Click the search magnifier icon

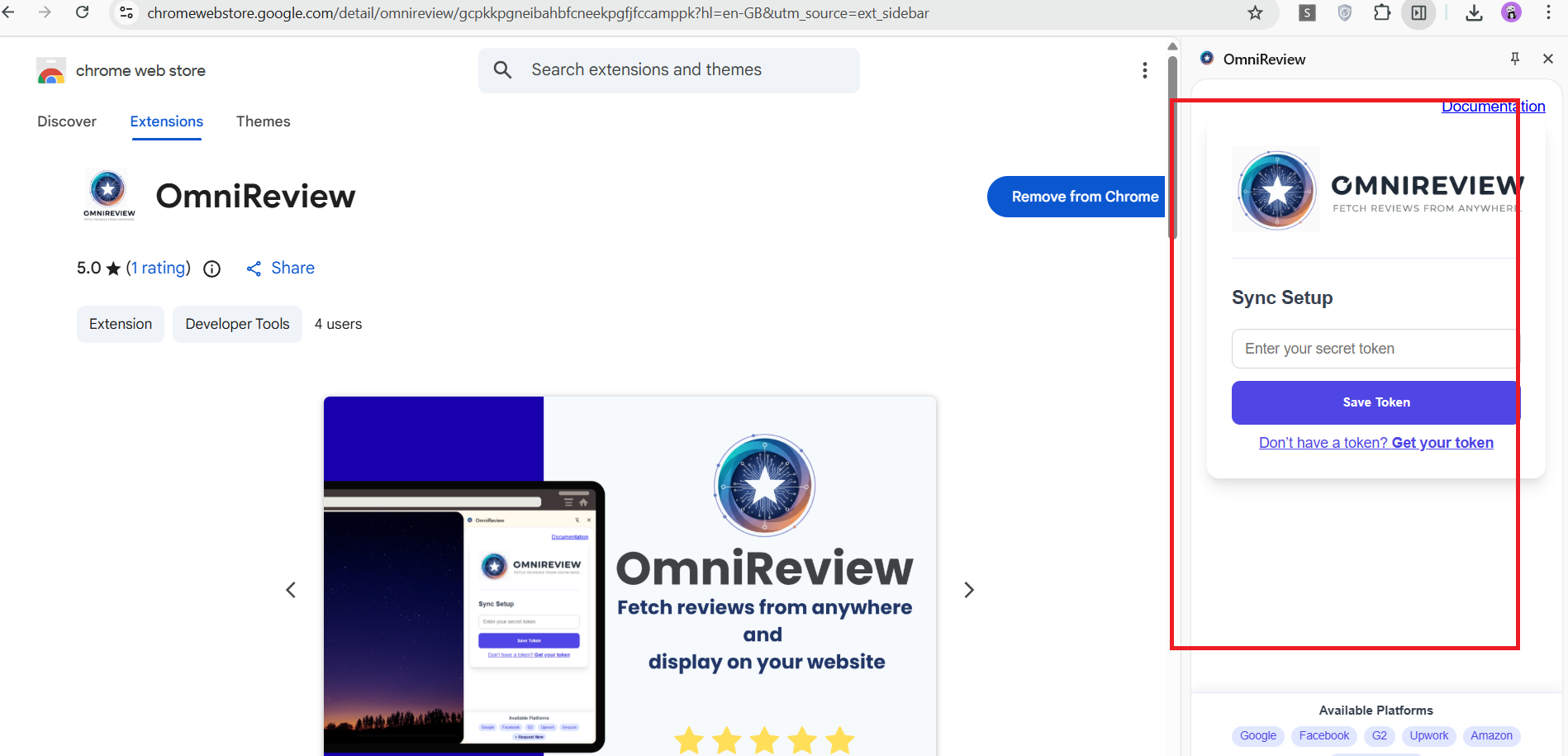pos(502,70)
